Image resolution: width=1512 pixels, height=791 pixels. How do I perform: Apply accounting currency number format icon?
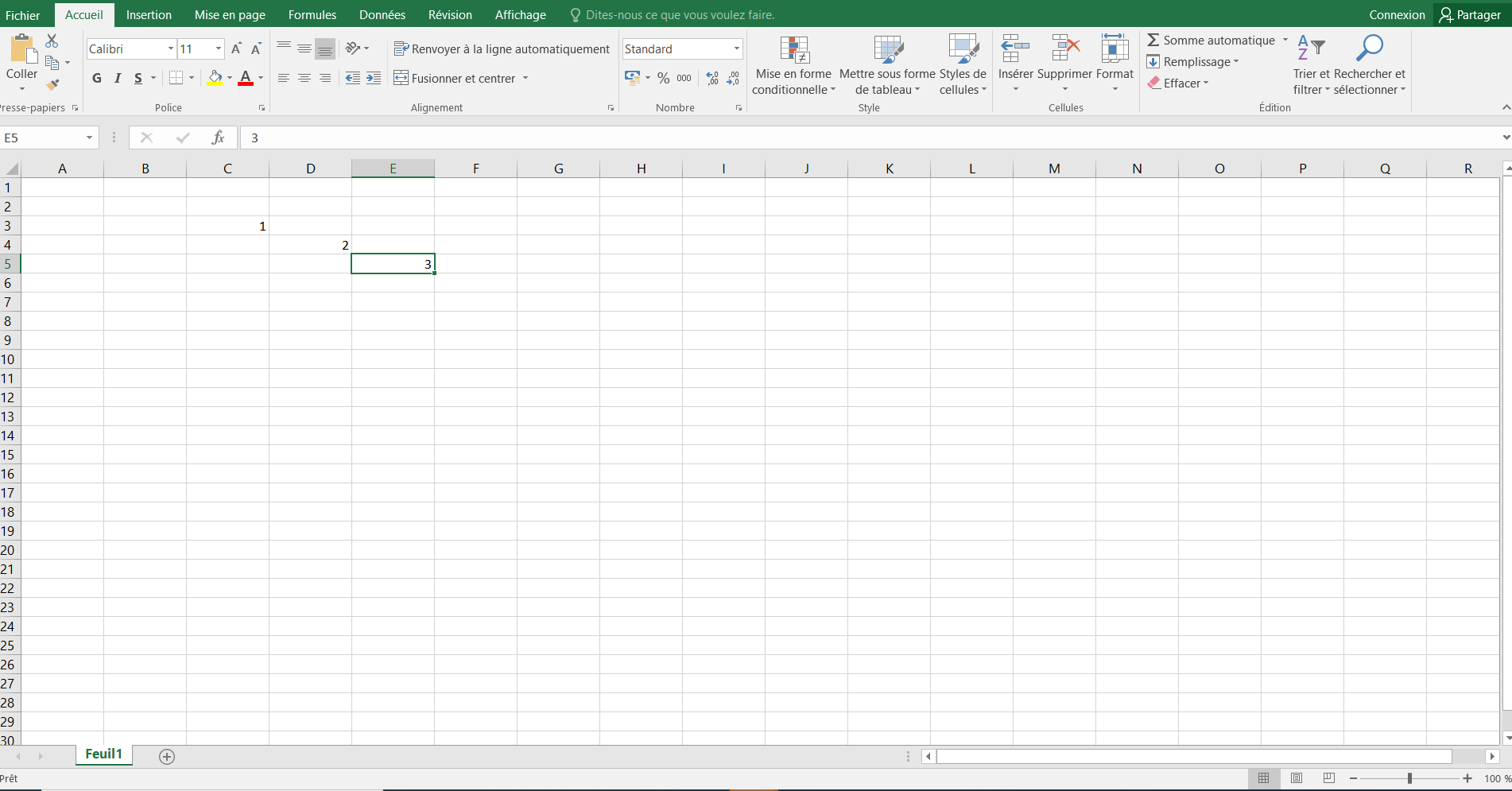[x=633, y=78]
